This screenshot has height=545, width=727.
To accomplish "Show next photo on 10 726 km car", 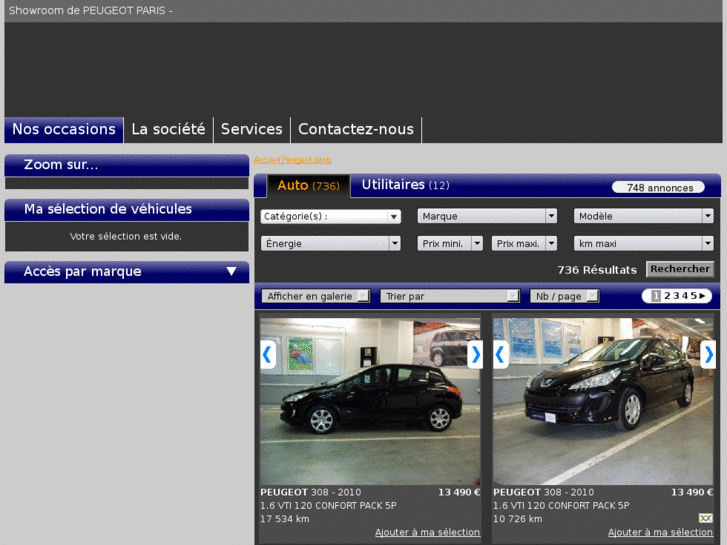I will click(708, 355).
